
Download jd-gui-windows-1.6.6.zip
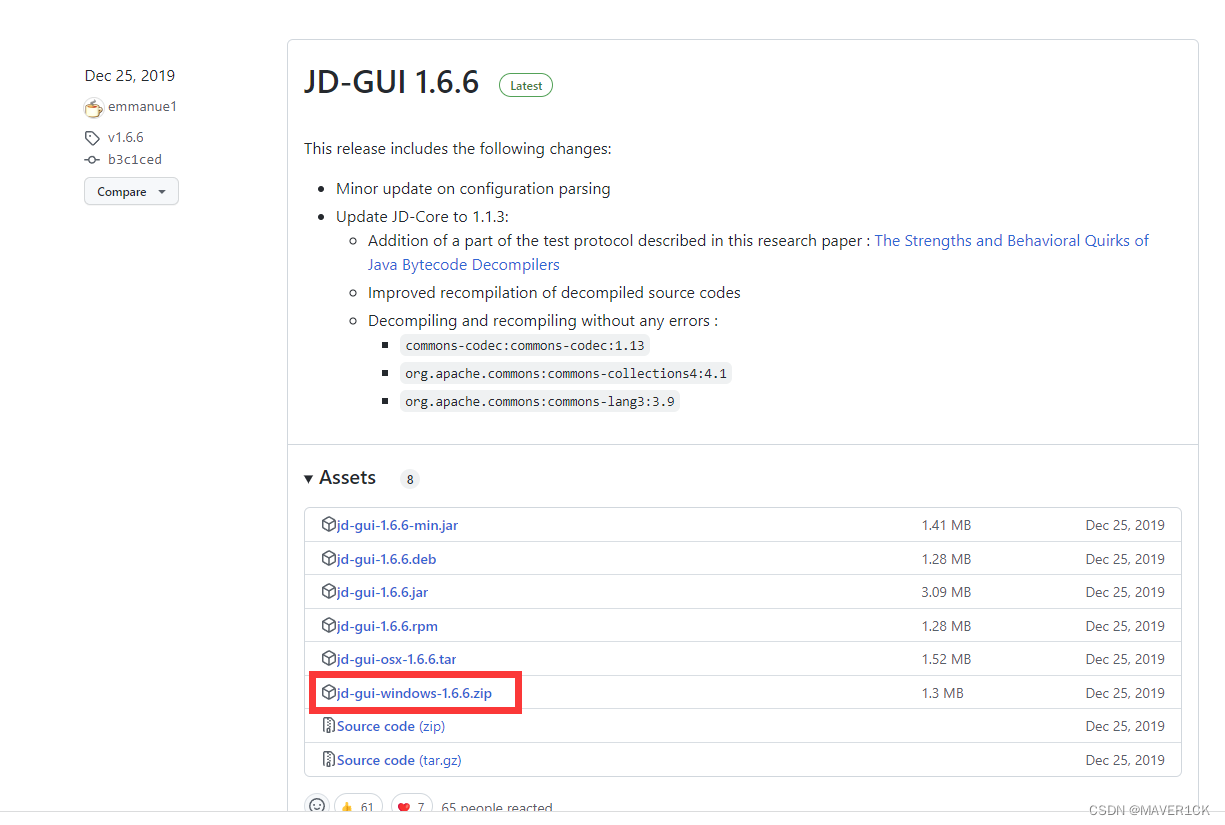tap(415, 693)
